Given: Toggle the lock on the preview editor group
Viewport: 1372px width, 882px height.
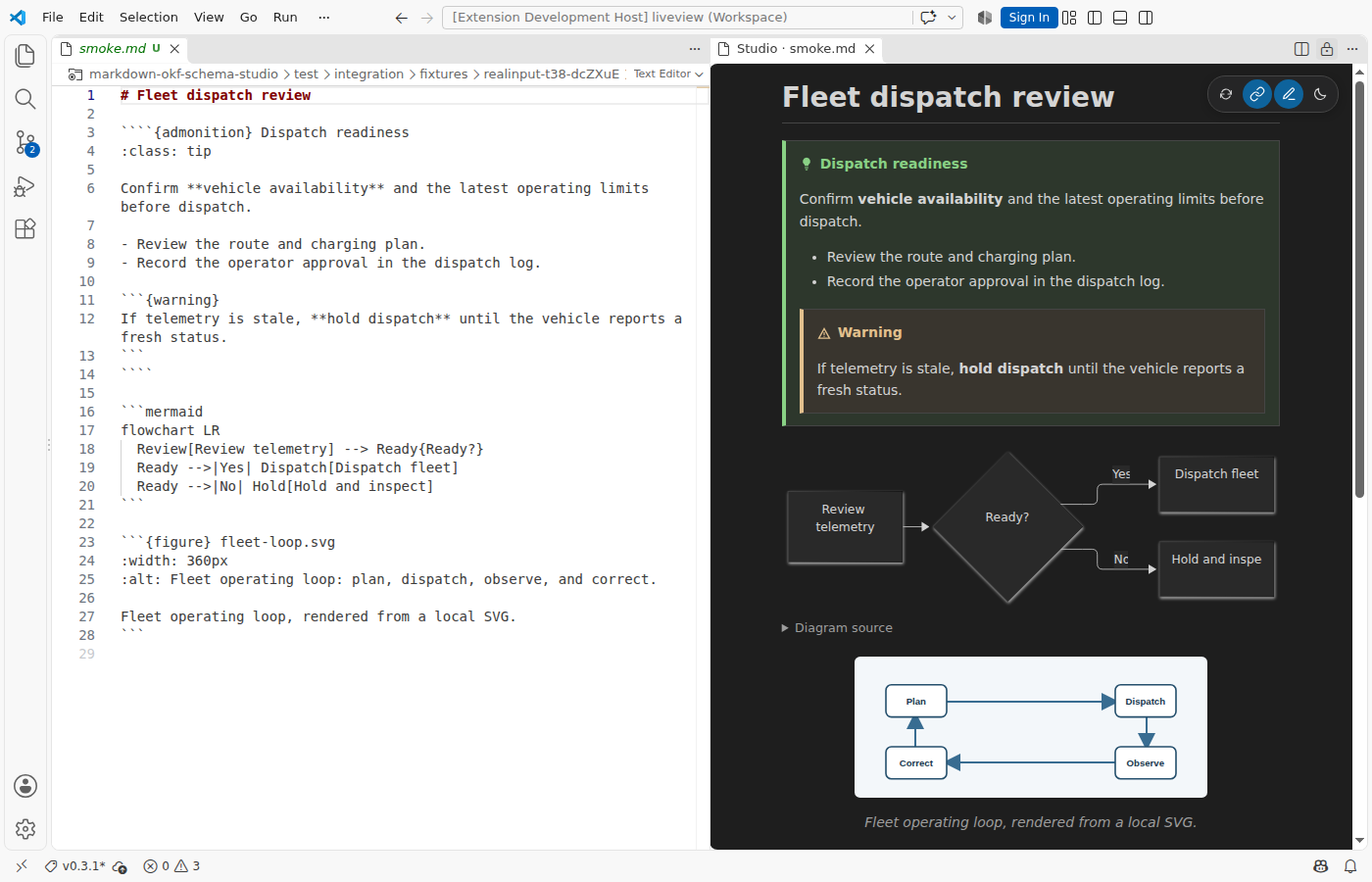Looking at the screenshot, I should coord(1327,49).
